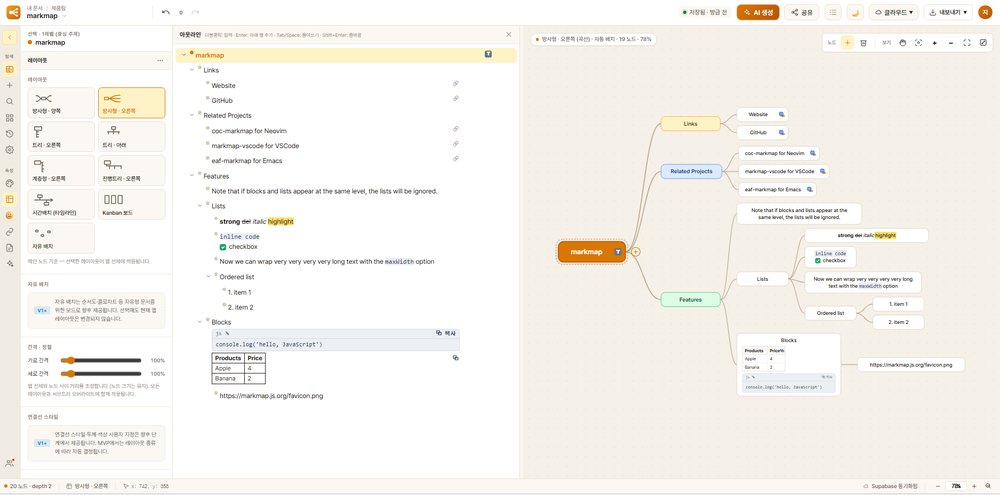Select the Kanban board layout option

click(131, 204)
